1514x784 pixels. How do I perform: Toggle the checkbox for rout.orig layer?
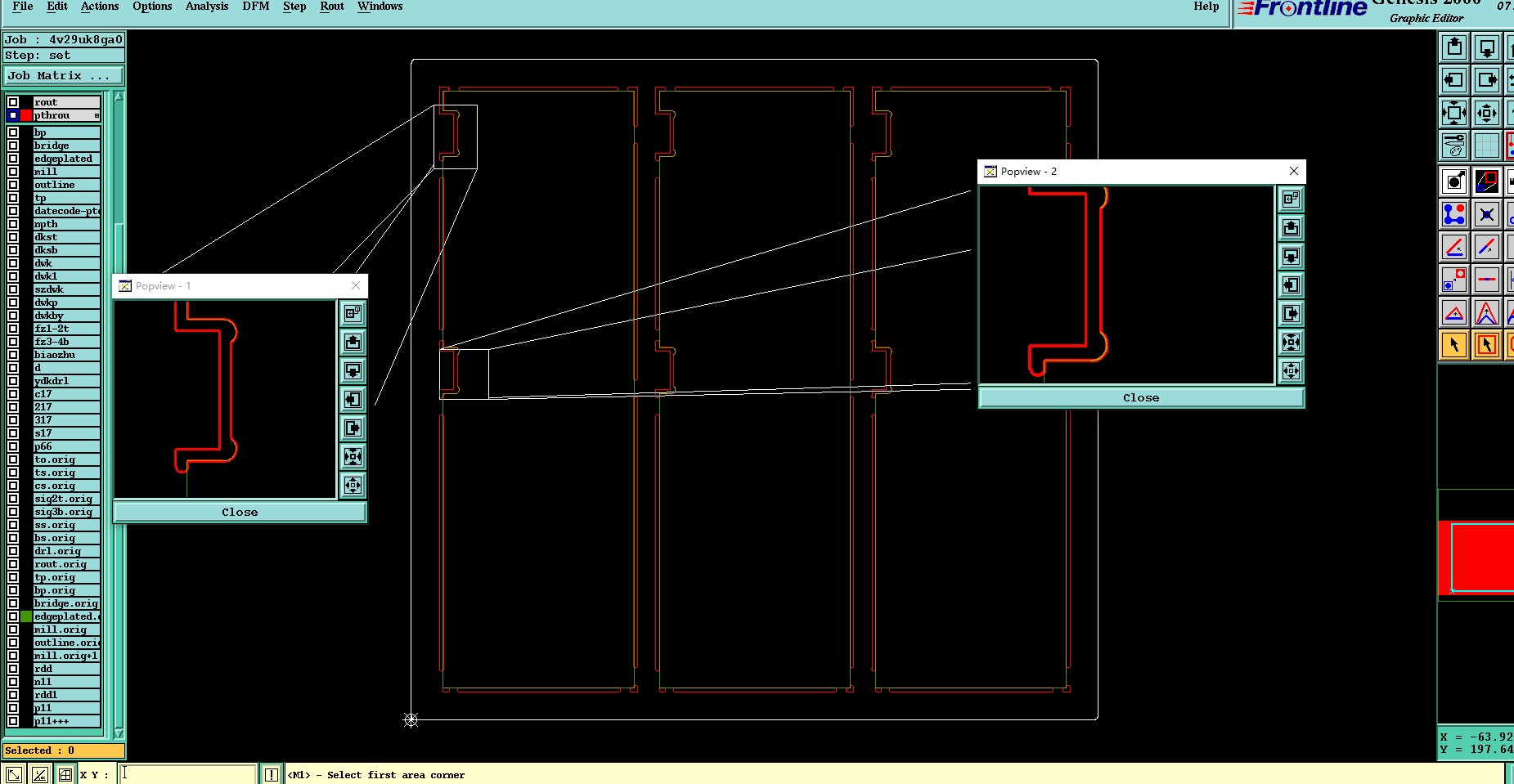click(x=13, y=564)
